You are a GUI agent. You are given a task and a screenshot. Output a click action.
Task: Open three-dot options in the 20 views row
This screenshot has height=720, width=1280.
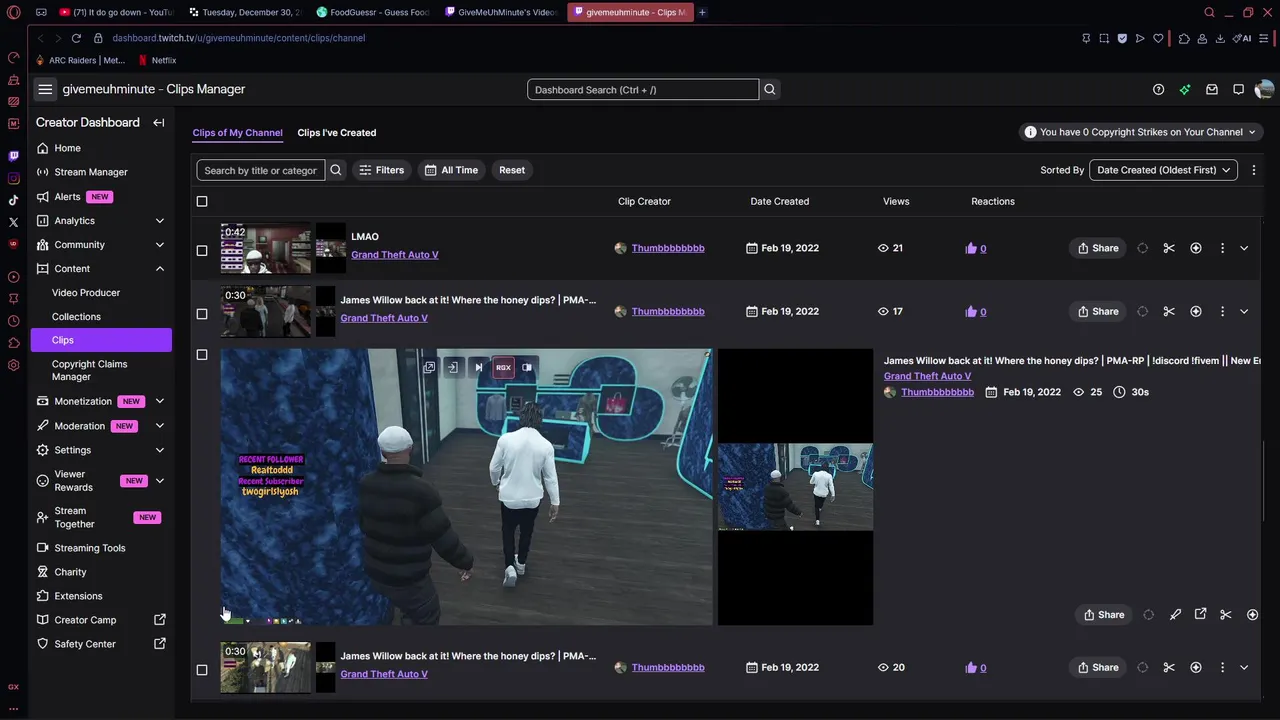coord(1222,667)
